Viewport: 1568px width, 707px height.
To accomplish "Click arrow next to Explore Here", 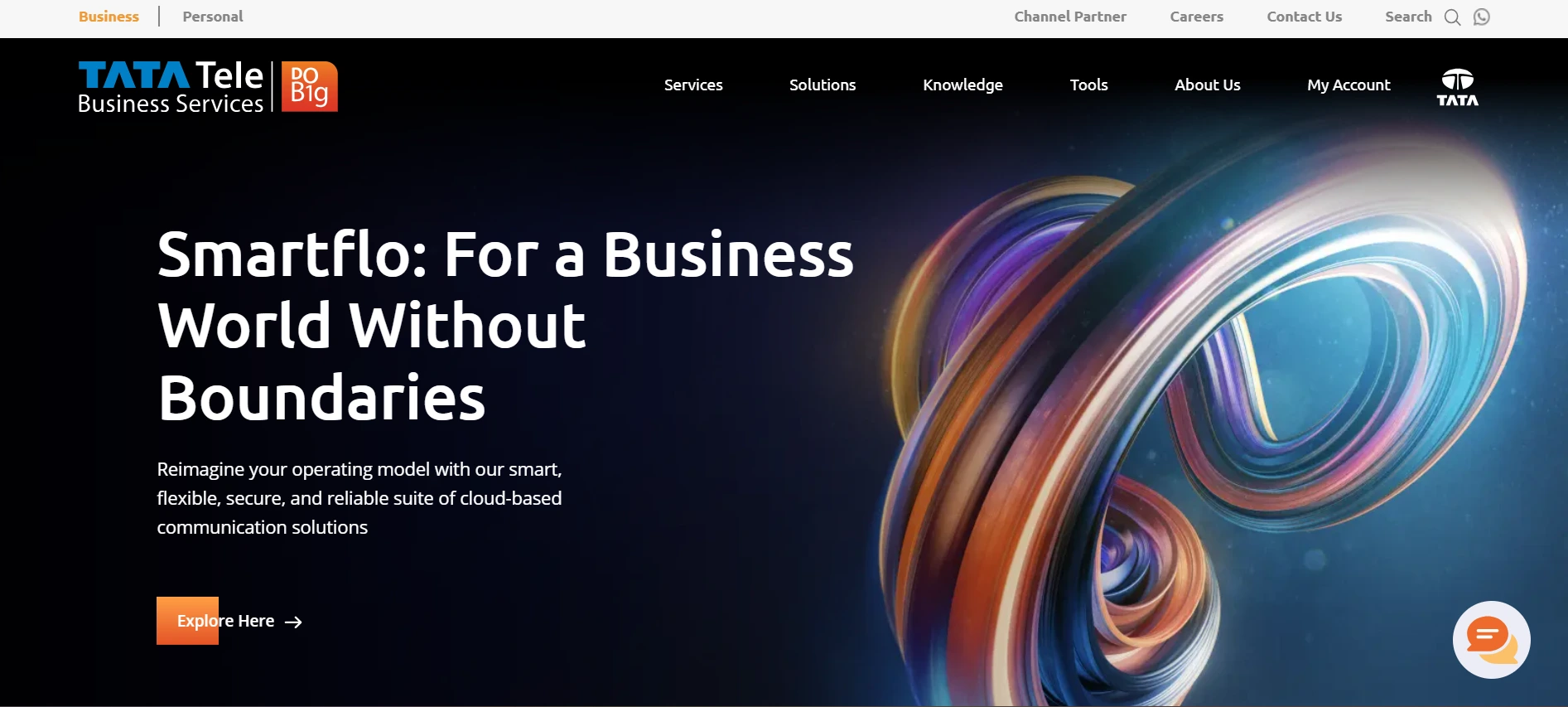I will [293, 622].
